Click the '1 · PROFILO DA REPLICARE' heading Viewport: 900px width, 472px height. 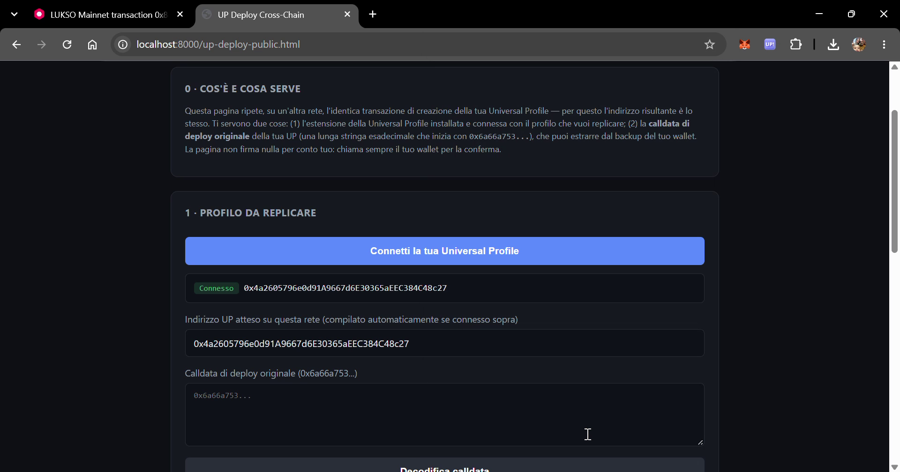pos(250,213)
